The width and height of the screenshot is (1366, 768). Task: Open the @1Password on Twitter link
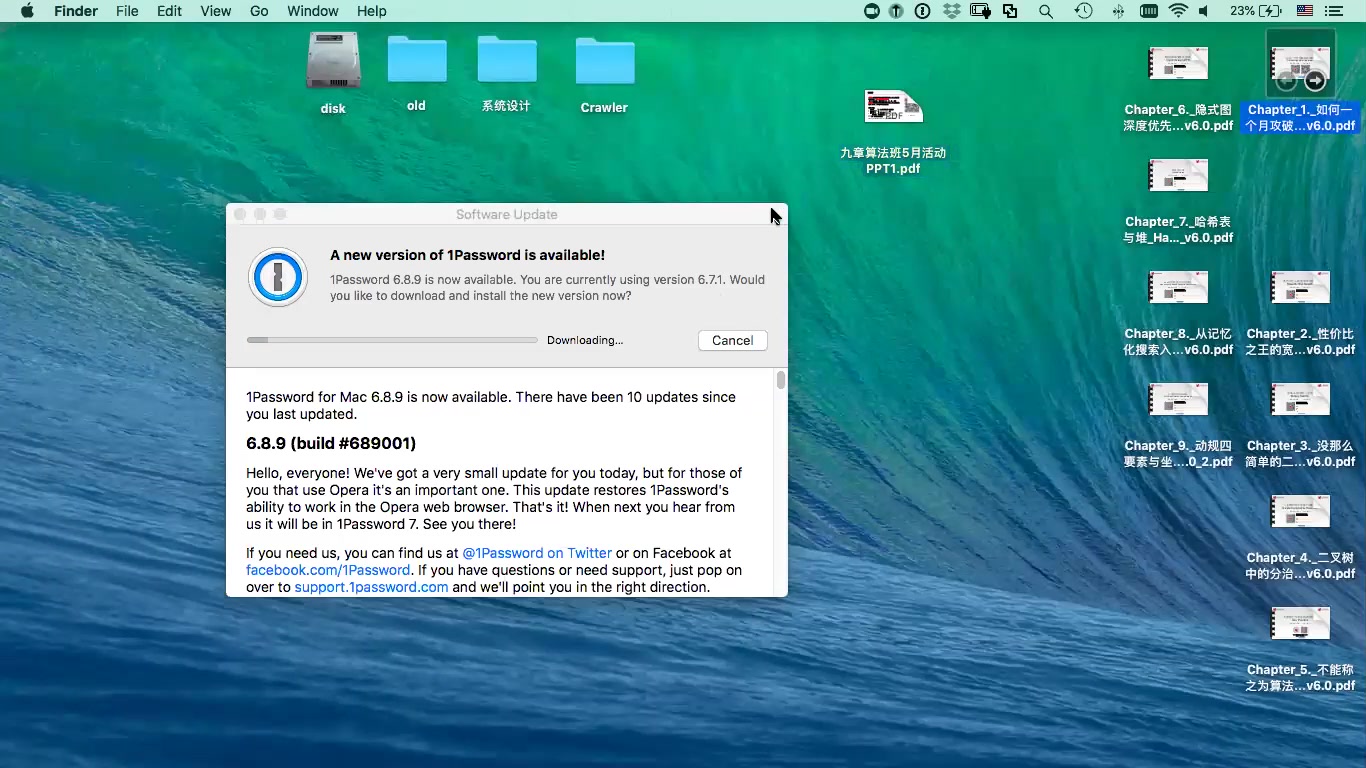point(537,553)
